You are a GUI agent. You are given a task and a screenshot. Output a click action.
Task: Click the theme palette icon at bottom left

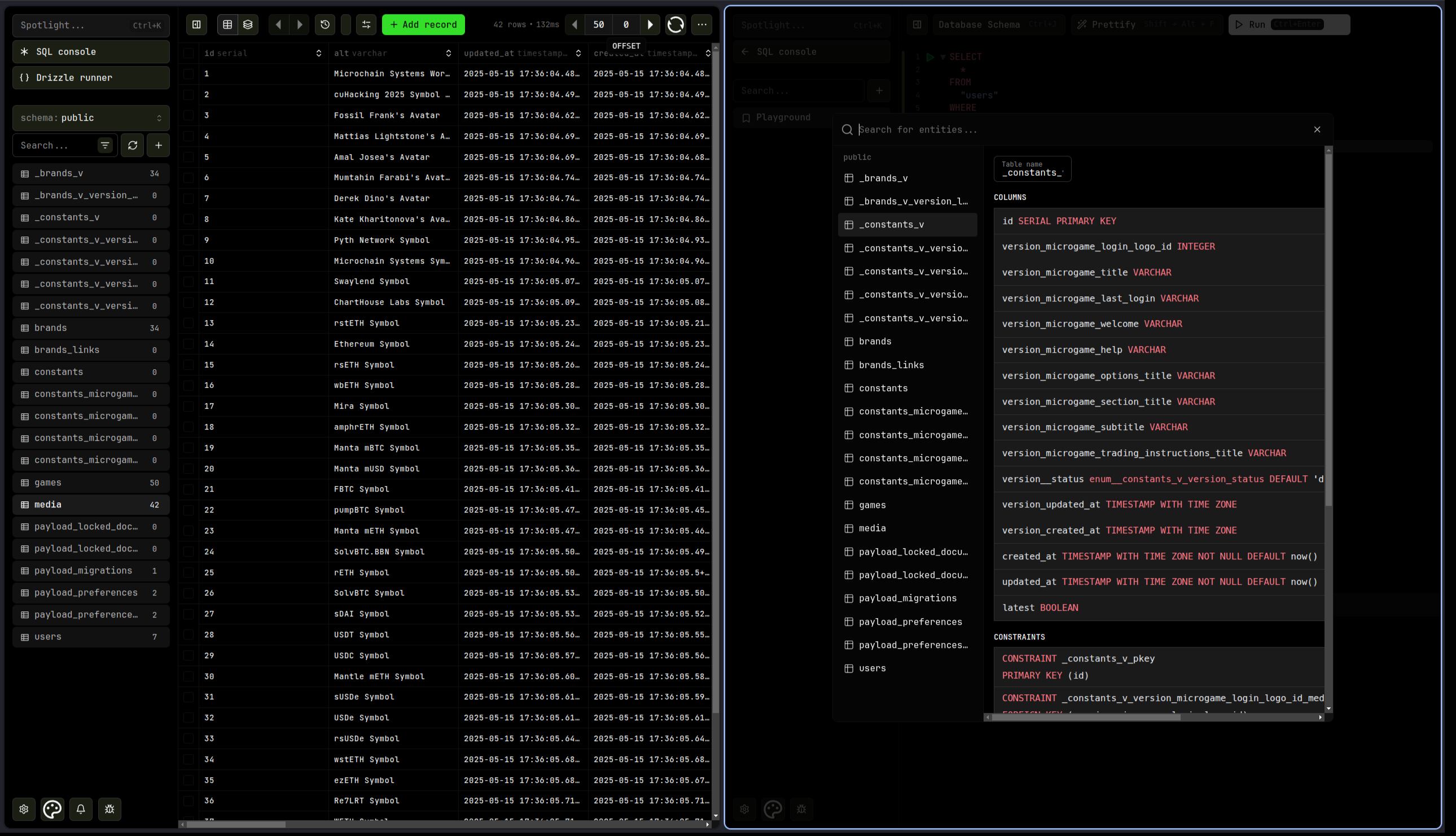[x=52, y=809]
